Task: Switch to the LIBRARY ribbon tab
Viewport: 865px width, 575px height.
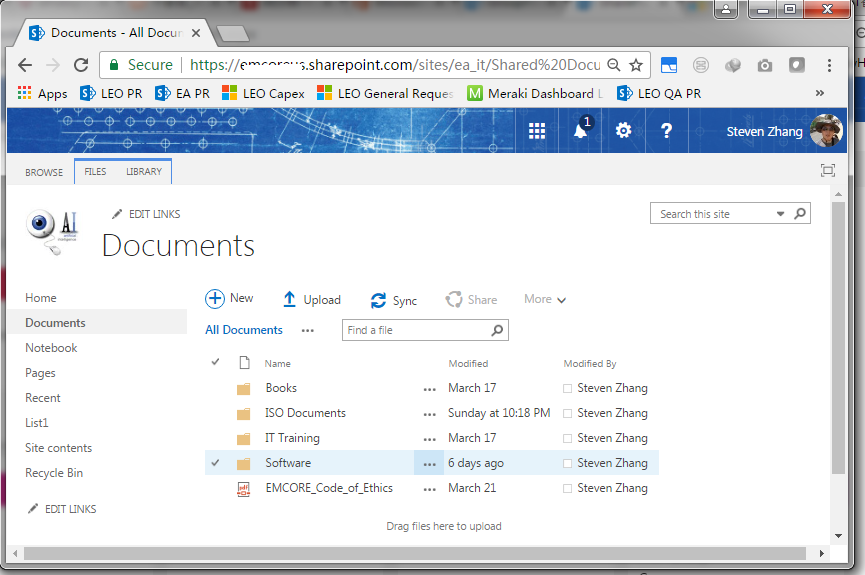Action: coord(144,172)
